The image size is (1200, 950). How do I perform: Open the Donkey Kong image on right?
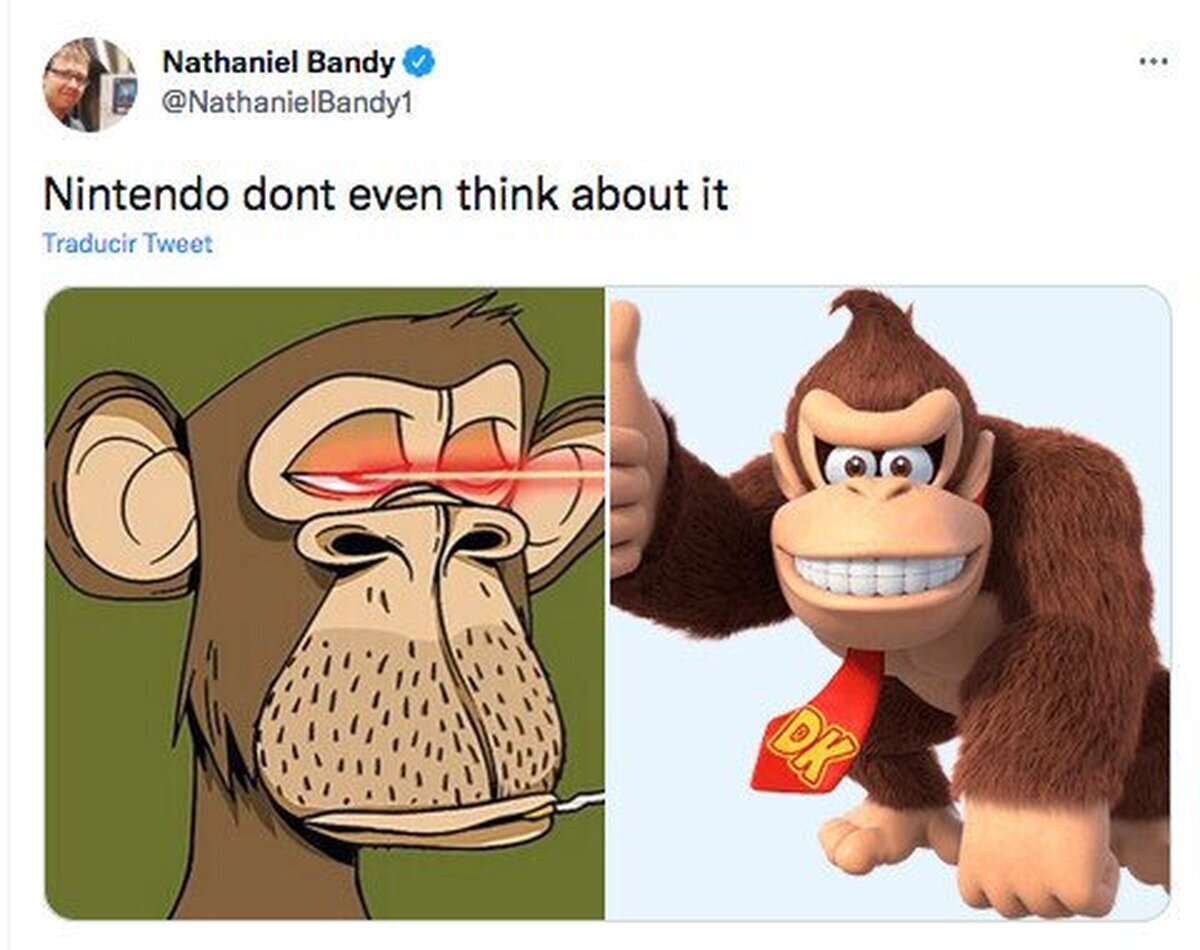pyautogui.click(x=889, y=603)
